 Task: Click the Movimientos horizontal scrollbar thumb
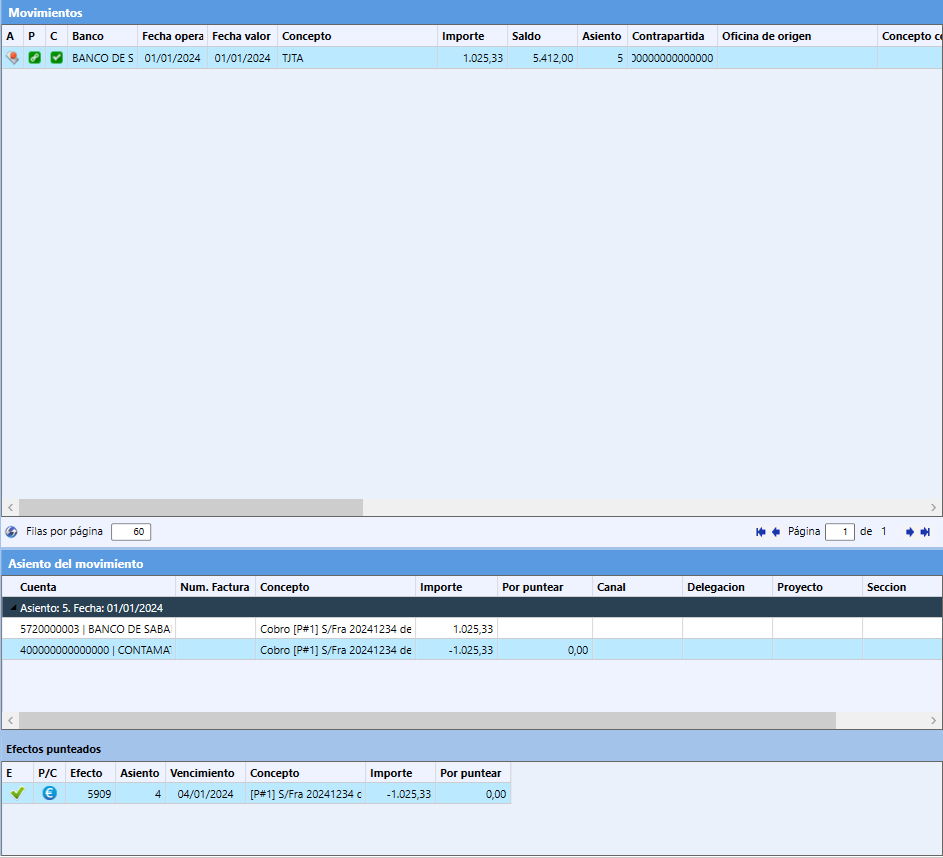(x=191, y=507)
